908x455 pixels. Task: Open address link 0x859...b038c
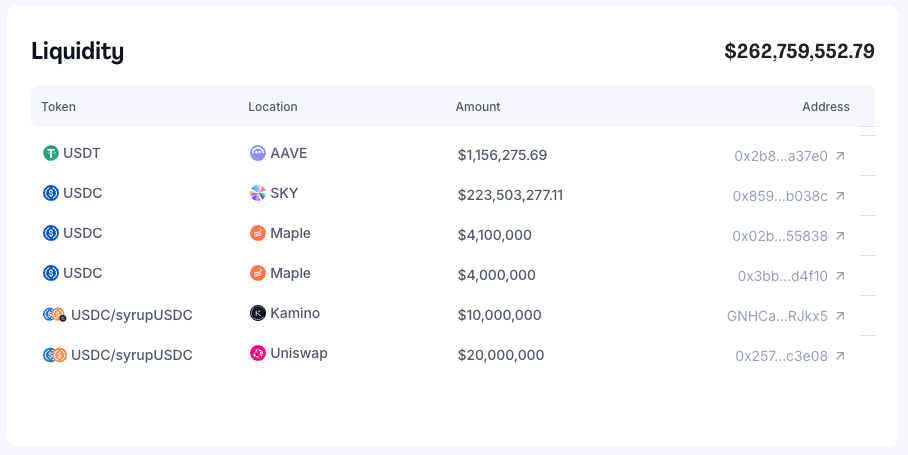pos(780,196)
